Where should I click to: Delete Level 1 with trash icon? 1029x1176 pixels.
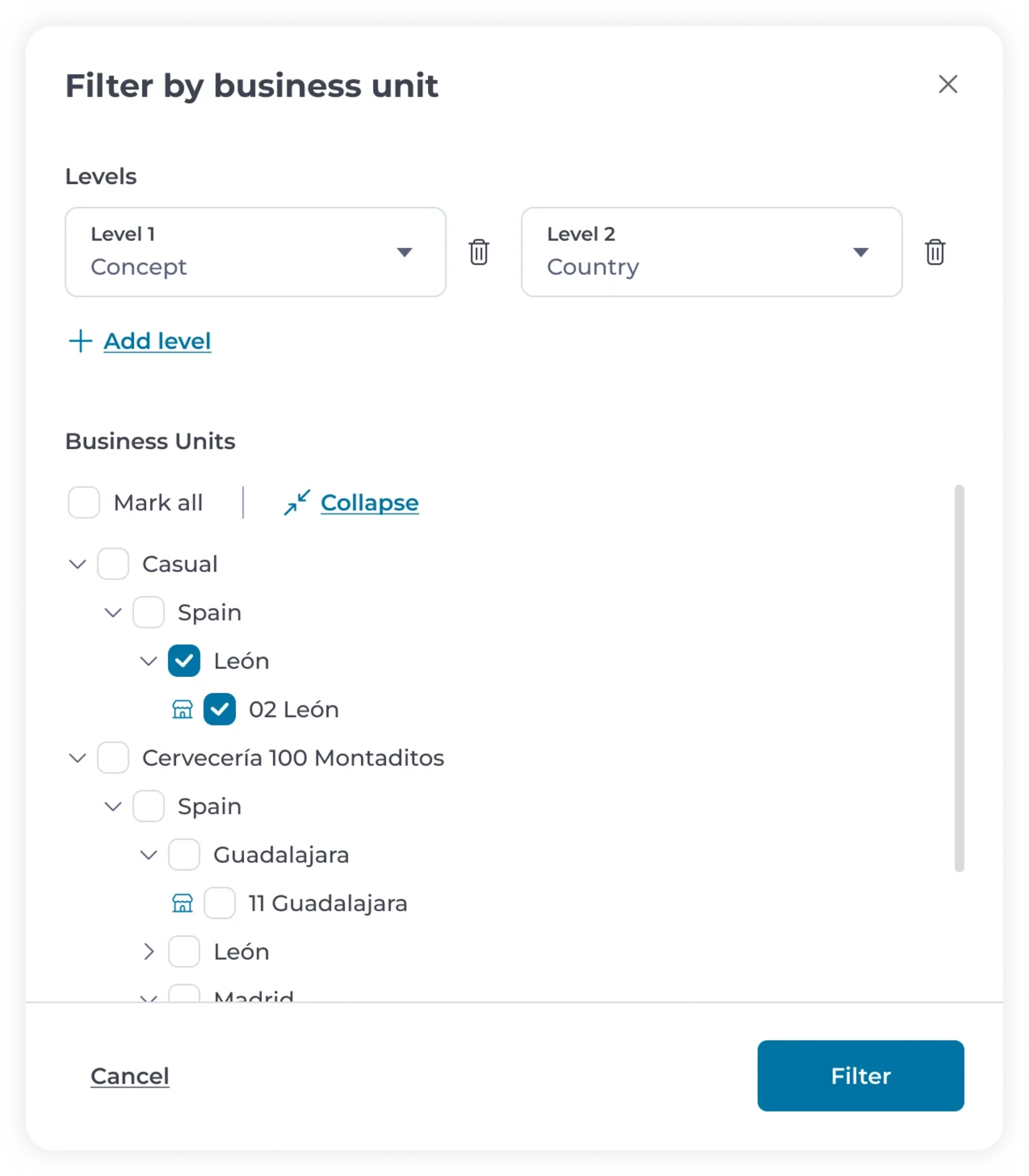(478, 252)
